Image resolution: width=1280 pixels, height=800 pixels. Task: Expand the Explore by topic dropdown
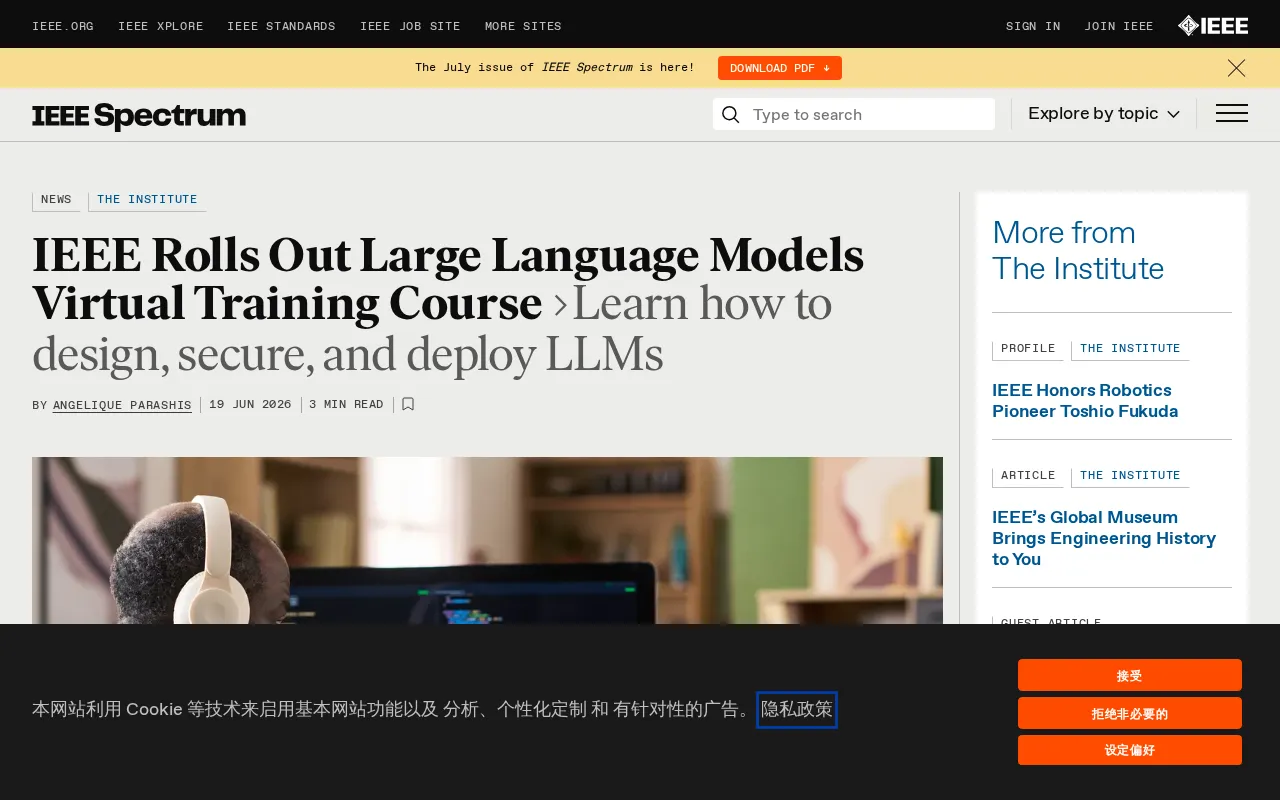(x=1104, y=114)
